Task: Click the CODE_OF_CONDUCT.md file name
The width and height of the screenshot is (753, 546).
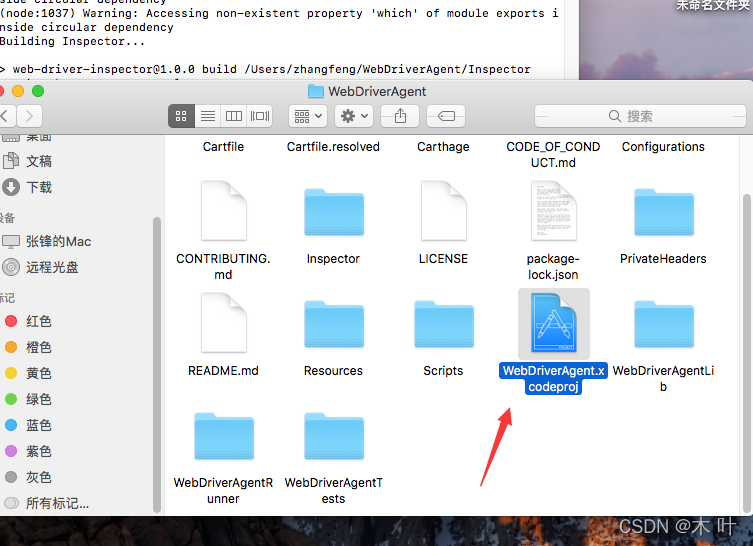Action: click(x=553, y=155)
